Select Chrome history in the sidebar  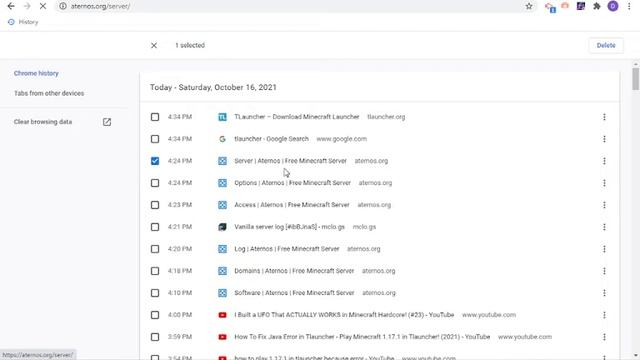pos(36,73)
